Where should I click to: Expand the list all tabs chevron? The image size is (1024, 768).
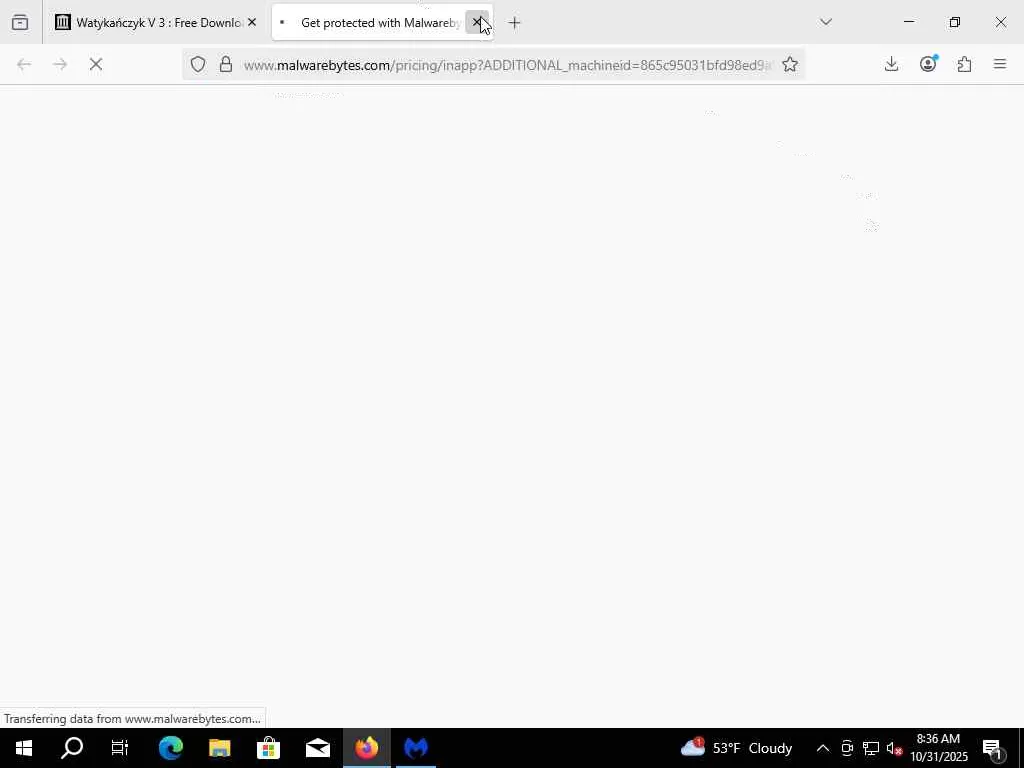point(825,22)
